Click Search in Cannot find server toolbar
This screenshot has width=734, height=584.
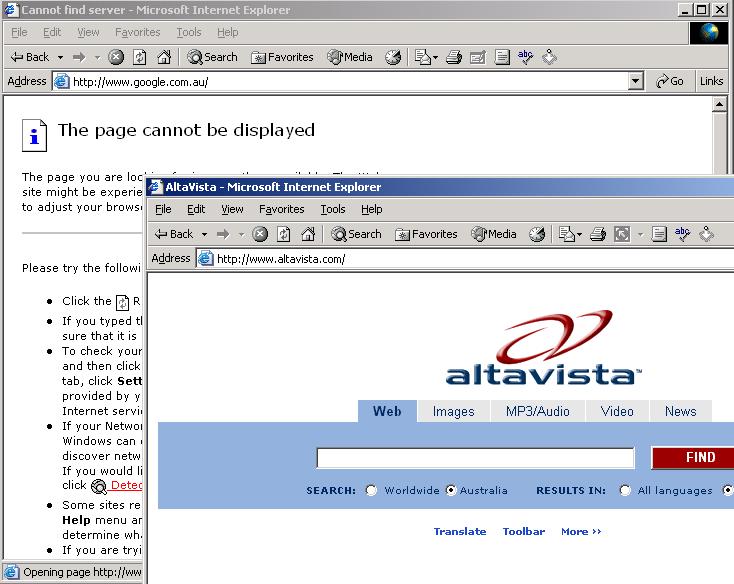coord(212,57)
